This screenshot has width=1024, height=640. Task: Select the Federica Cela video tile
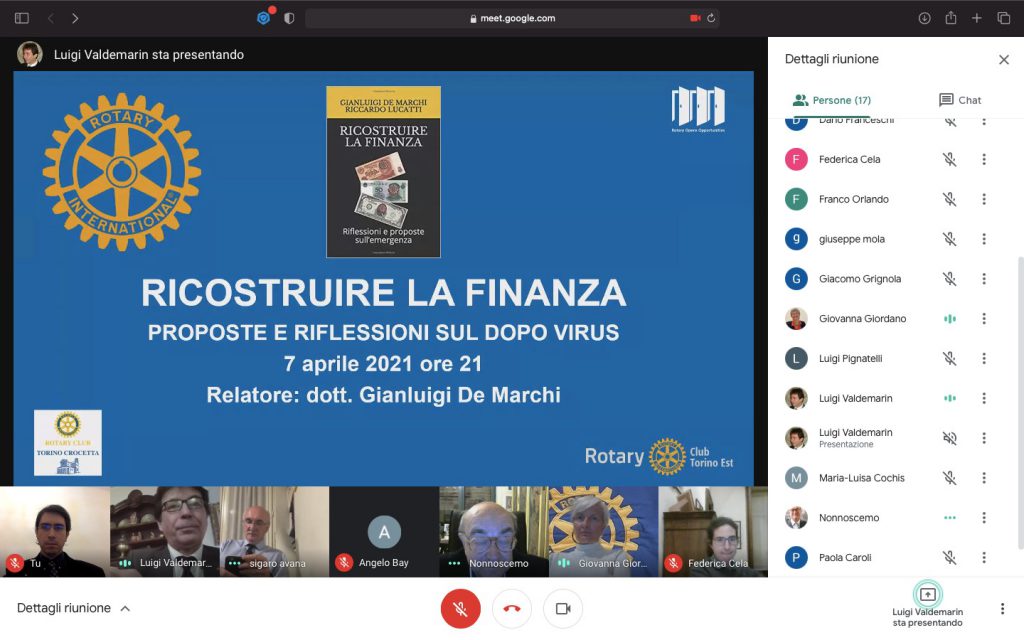(x=713, y=532)
